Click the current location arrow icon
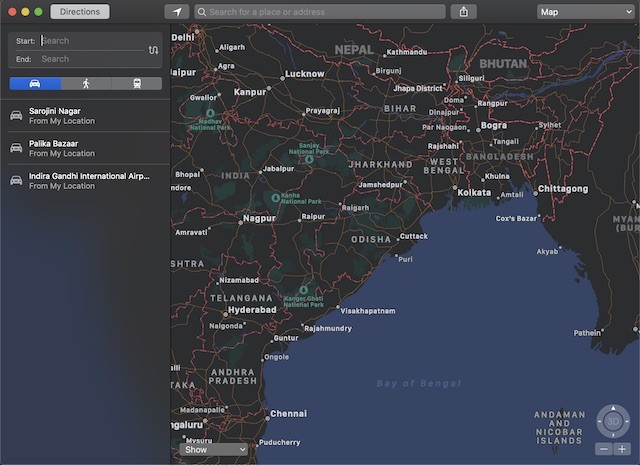 (x=177, y=12)
